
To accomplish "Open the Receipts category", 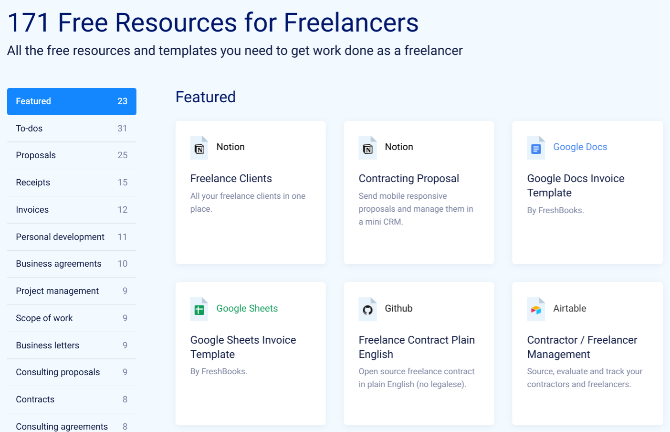I will click(71, 182).
